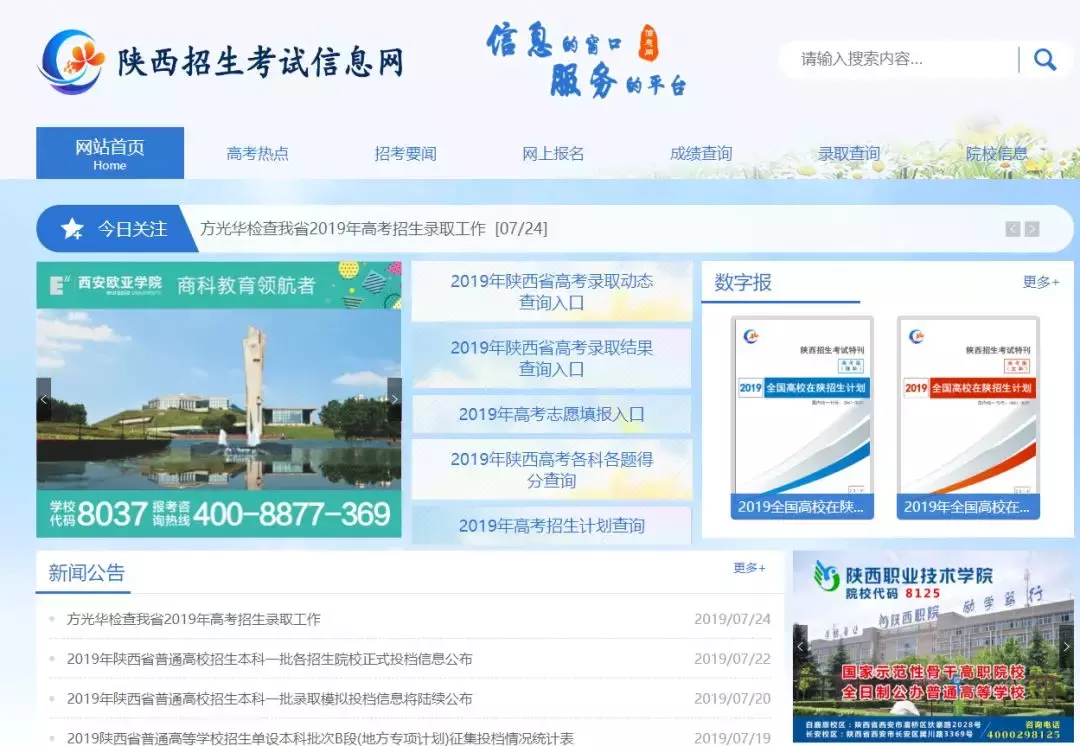Click right arrow on 西安欧亚学院 banner carousel

click(395, 398)
